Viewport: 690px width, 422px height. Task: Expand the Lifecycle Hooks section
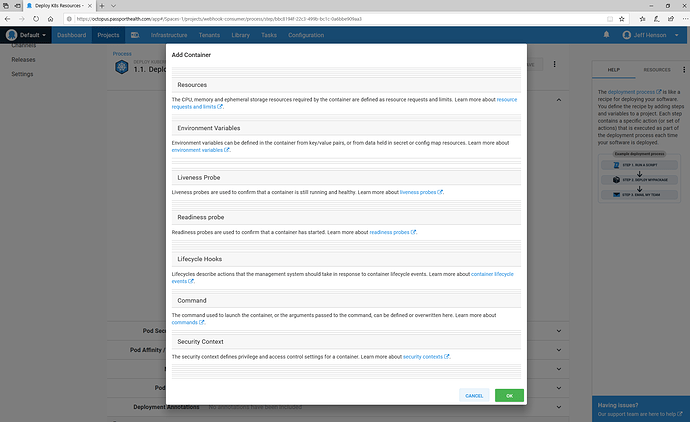pos(346,259)
